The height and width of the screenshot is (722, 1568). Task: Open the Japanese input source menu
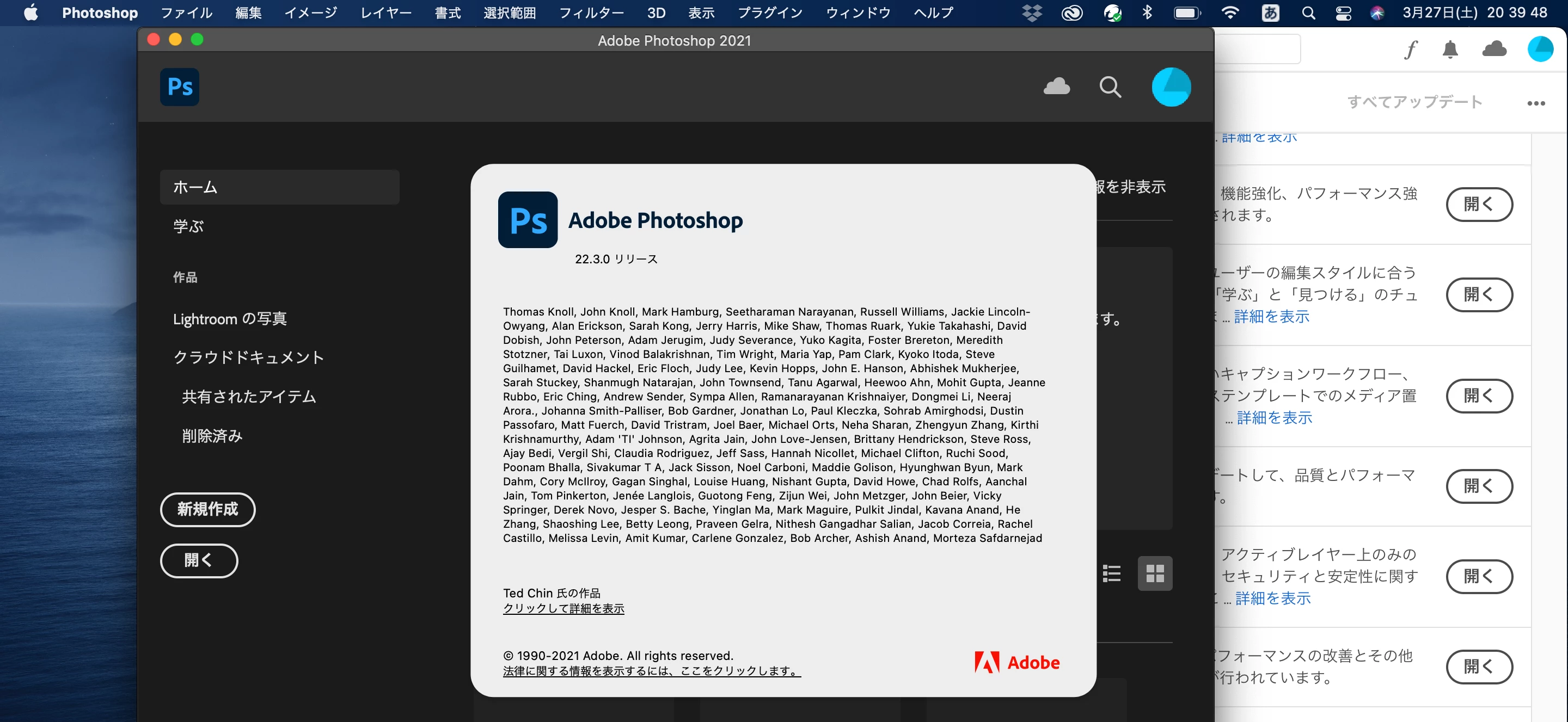(1270, 13)
